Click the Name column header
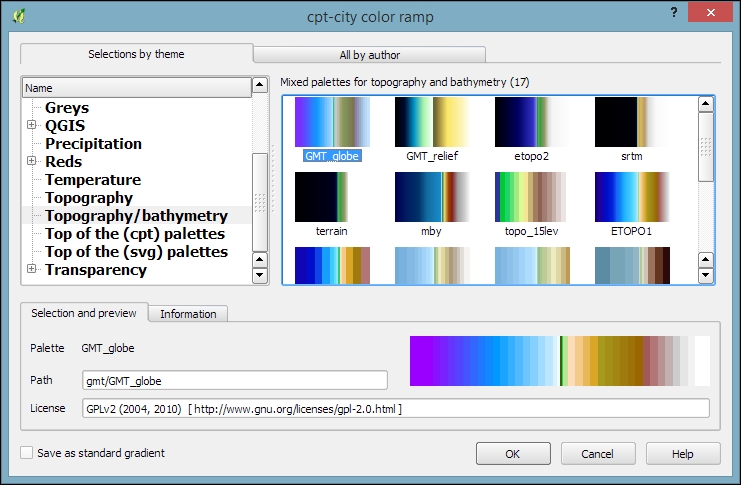The width and height of the screenshot is (741, 485). pyautogui.click(x=137, y=88)
